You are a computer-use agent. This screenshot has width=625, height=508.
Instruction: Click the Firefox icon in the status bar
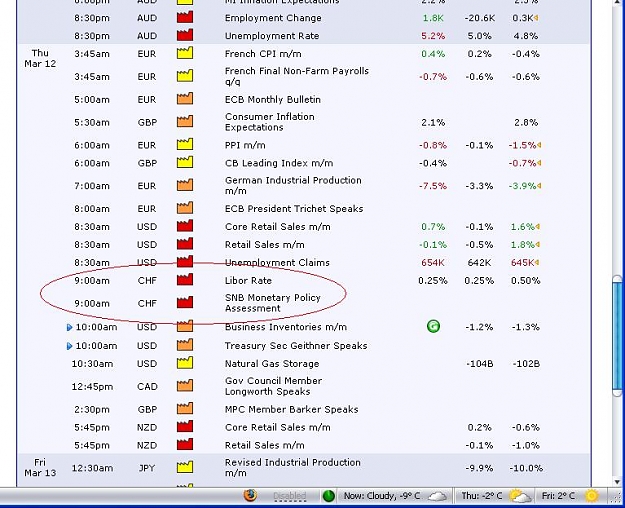[x=250, y=496]
